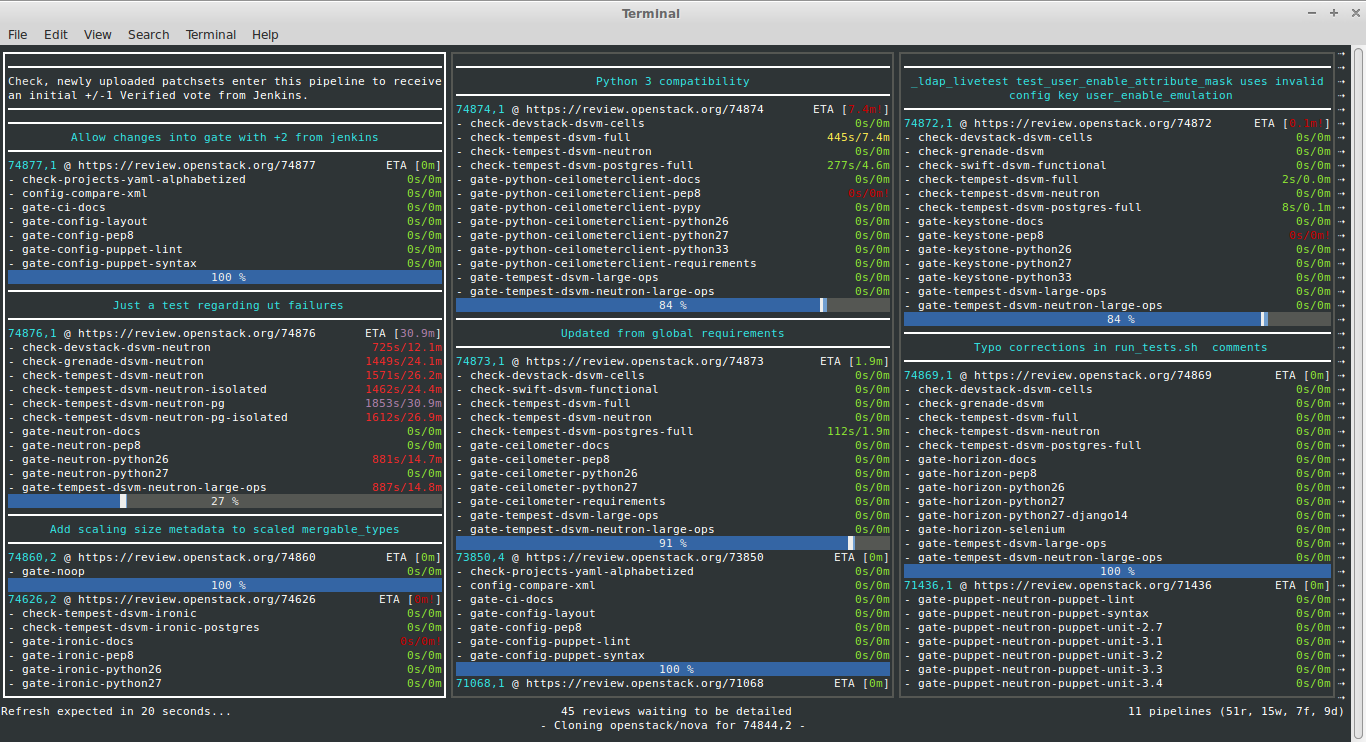1366x742 pixels.
Task: Open the Help menu
Action: point(265,34)
